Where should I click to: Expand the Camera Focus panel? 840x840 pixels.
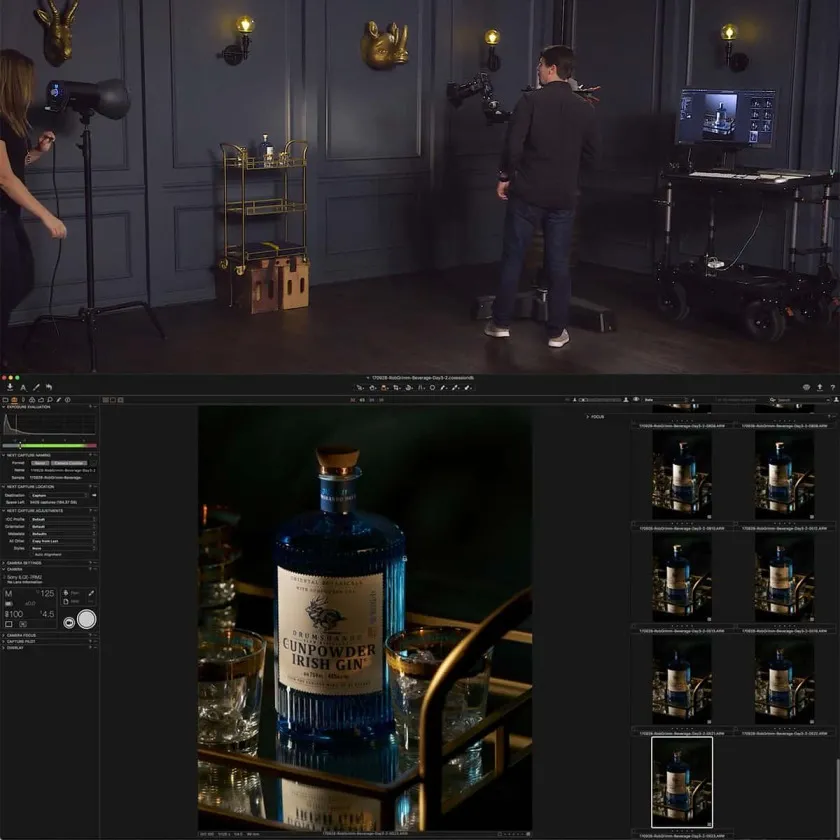[3, 635]
